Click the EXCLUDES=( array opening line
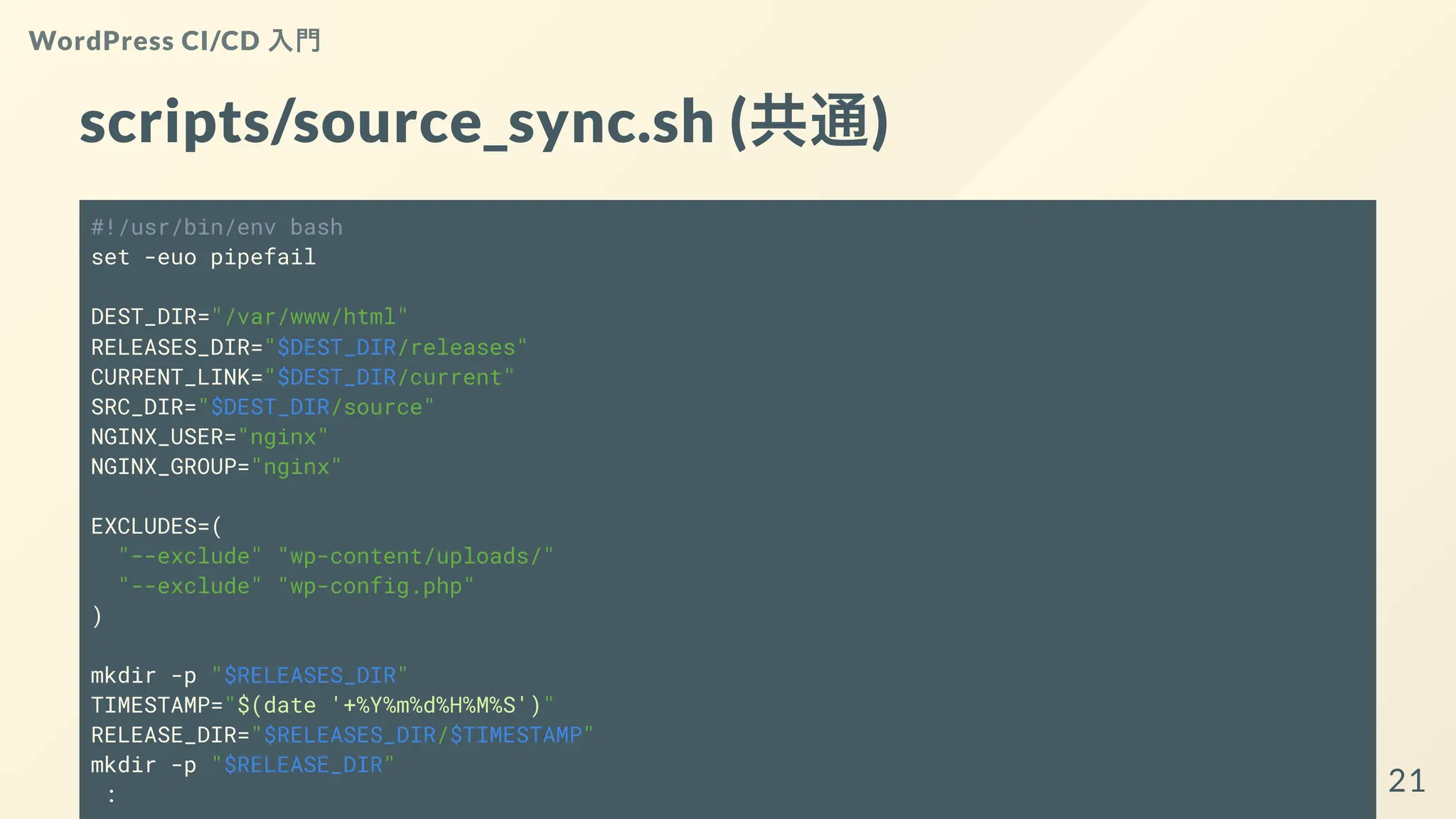The image size is (1456, 819). coord(156,527)
